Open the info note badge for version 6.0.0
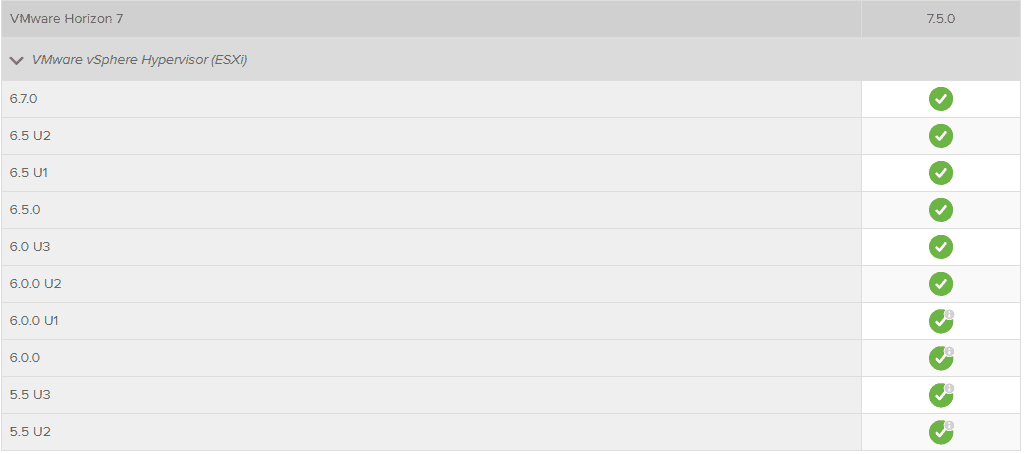Viewport: 1024px width, 454px height. tap(949, 351)
